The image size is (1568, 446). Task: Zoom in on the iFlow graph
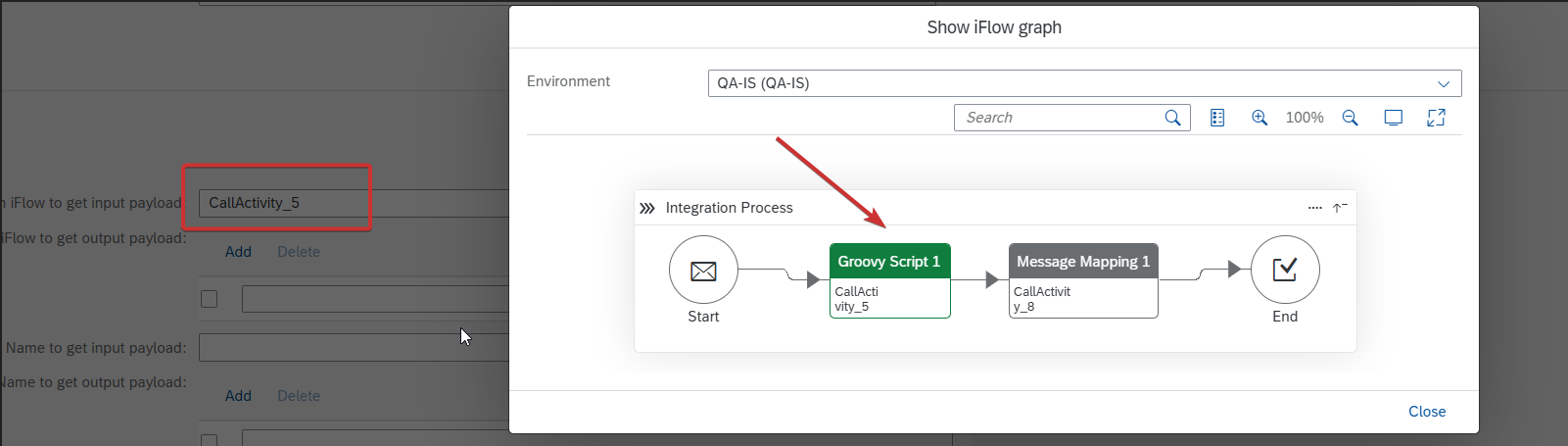pos(1259,118)
